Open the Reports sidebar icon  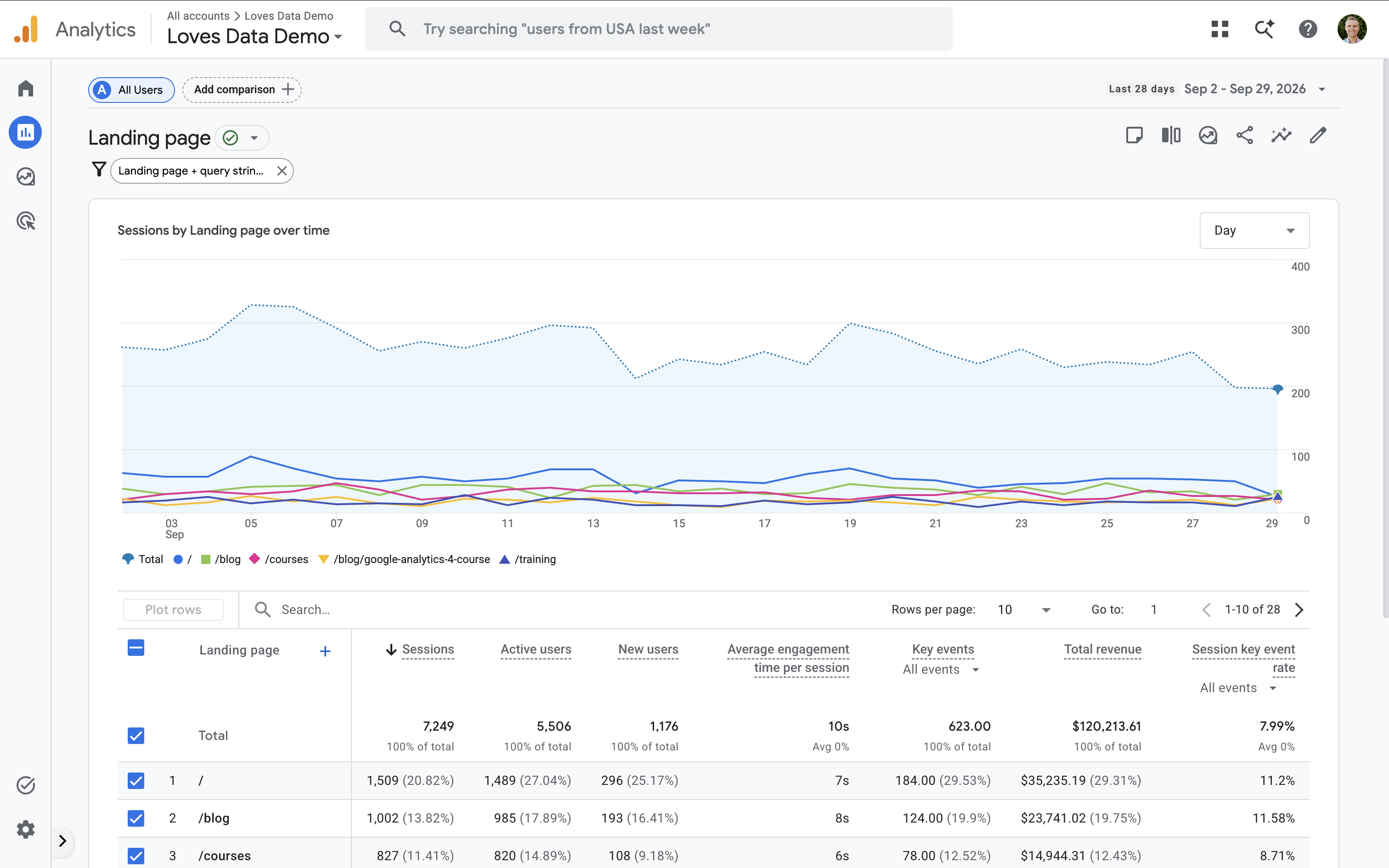tap(25, 133)
